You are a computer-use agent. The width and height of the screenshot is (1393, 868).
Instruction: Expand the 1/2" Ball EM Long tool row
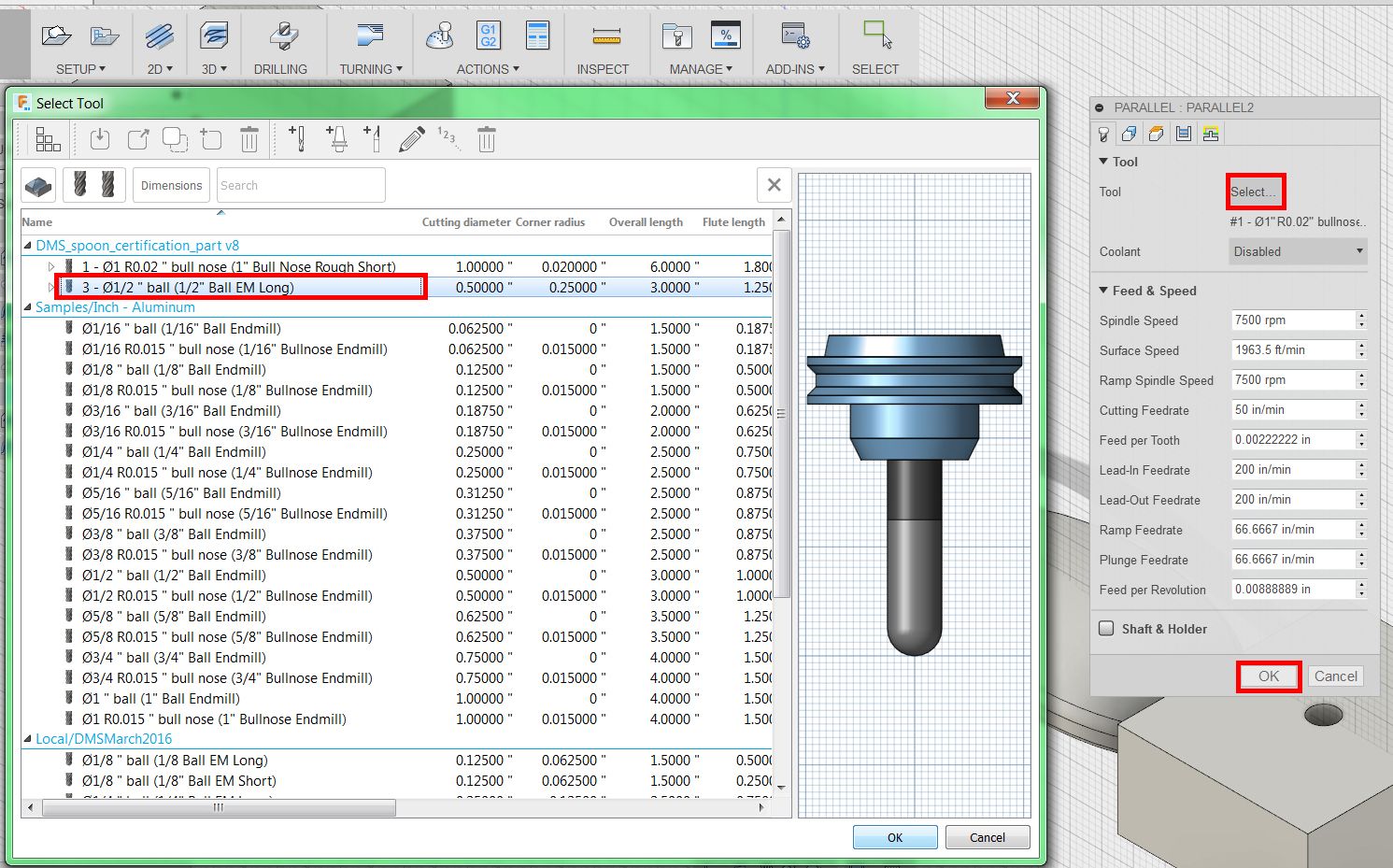point(51,288)
